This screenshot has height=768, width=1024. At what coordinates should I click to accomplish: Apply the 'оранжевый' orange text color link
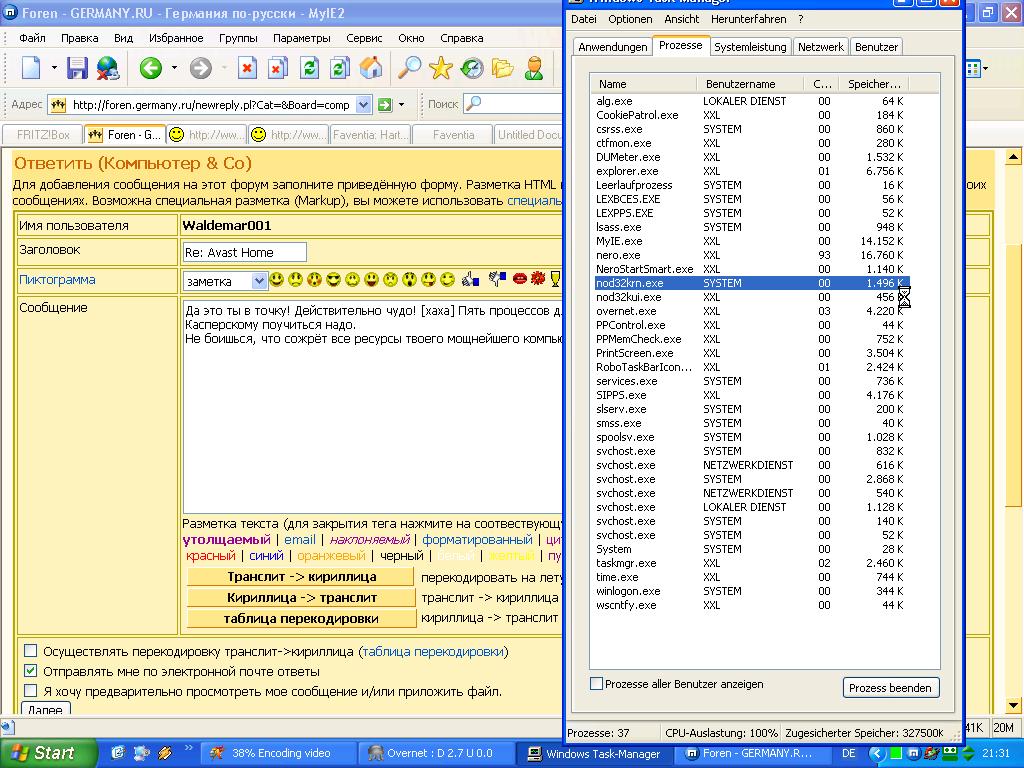tap(331, 556)
